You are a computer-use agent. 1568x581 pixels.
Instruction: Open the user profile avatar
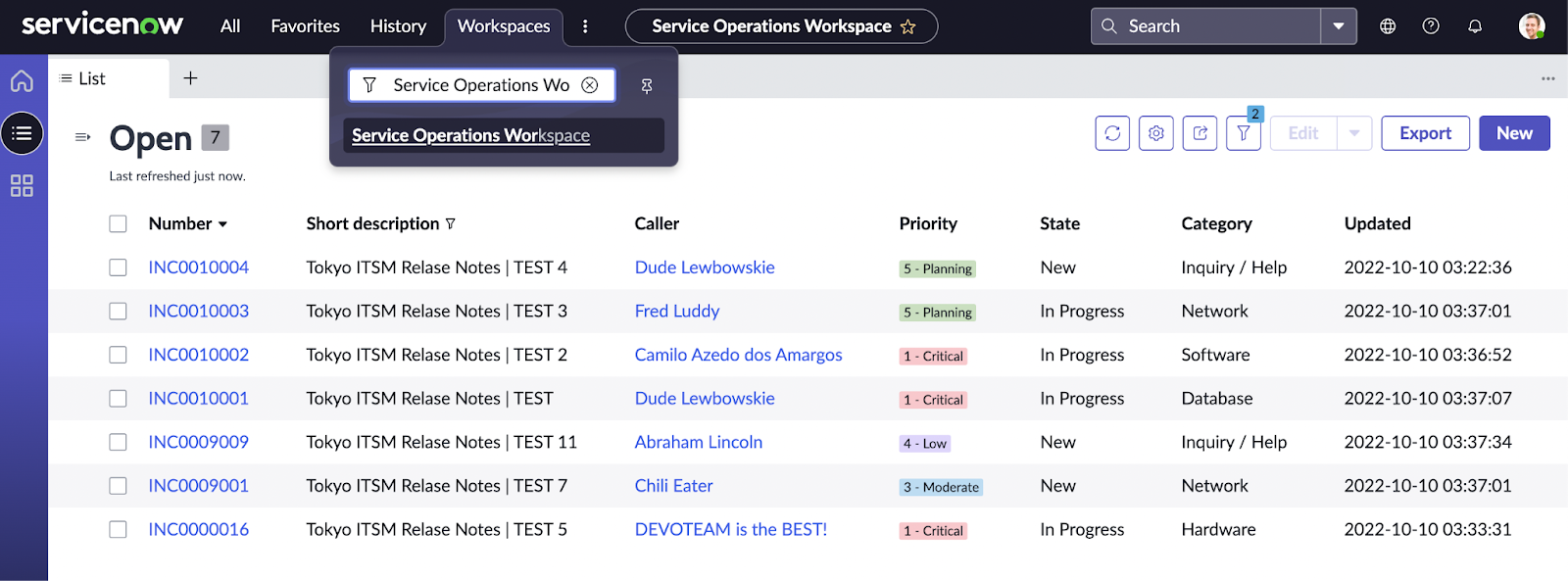[1532, 26]
